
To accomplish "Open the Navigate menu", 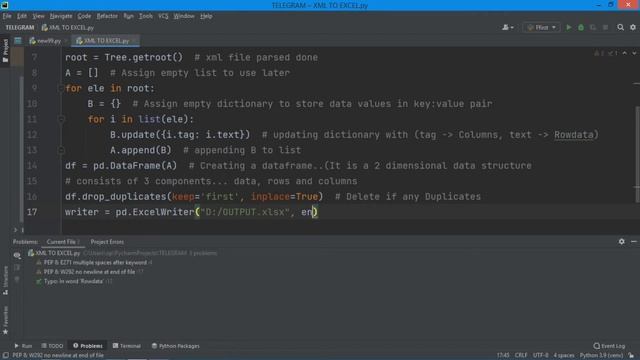I will coord(61,16).
